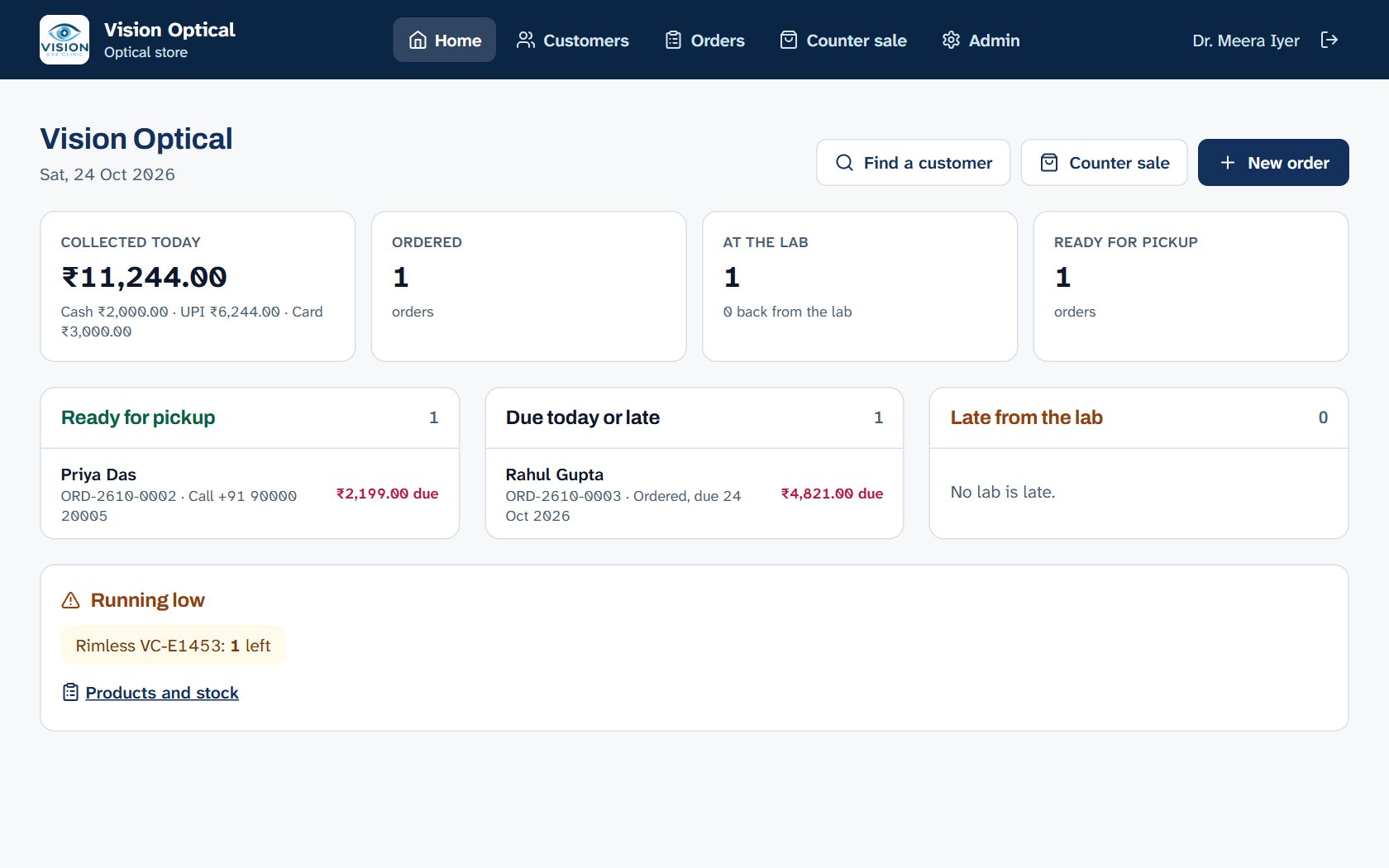This screenshot has height=868, width=1389.
Task: Click the magnifier icon in Find a customer
Action: [x=844, y=163]
